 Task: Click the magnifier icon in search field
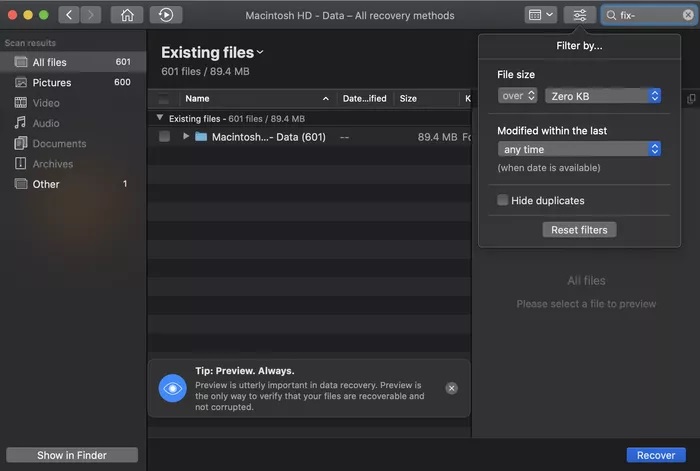tap(611, 15)
